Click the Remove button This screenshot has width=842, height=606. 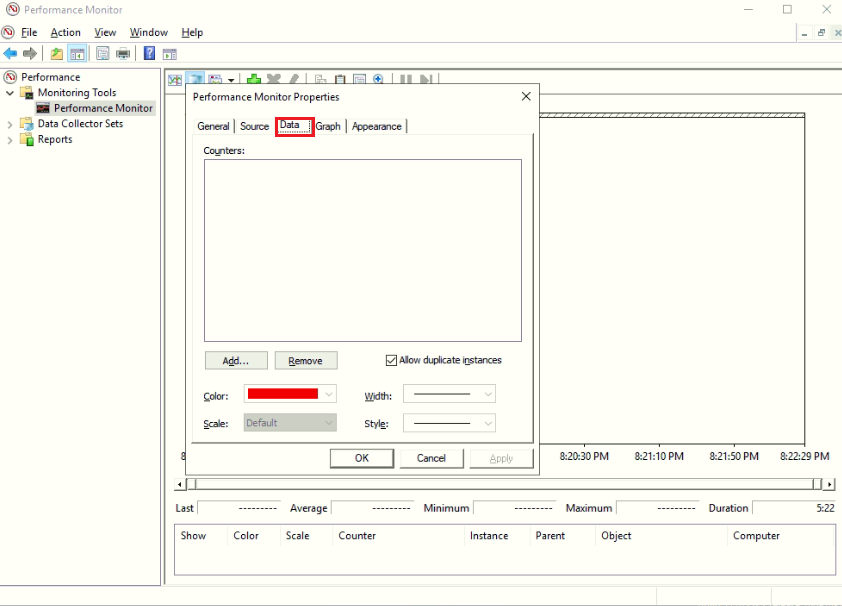306,361
